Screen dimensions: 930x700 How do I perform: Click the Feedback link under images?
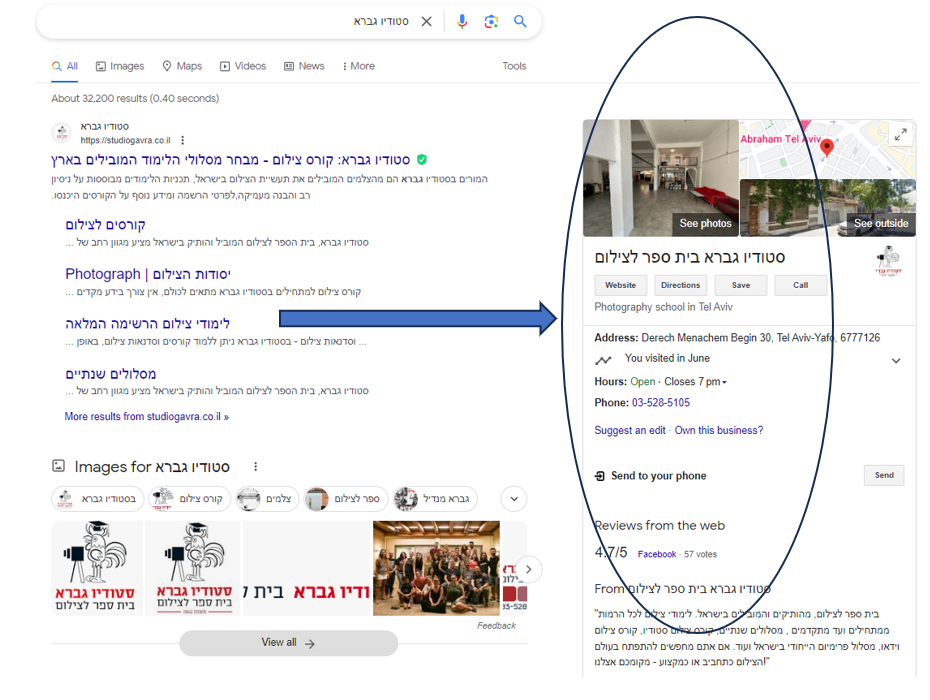(x=496, y=626)
